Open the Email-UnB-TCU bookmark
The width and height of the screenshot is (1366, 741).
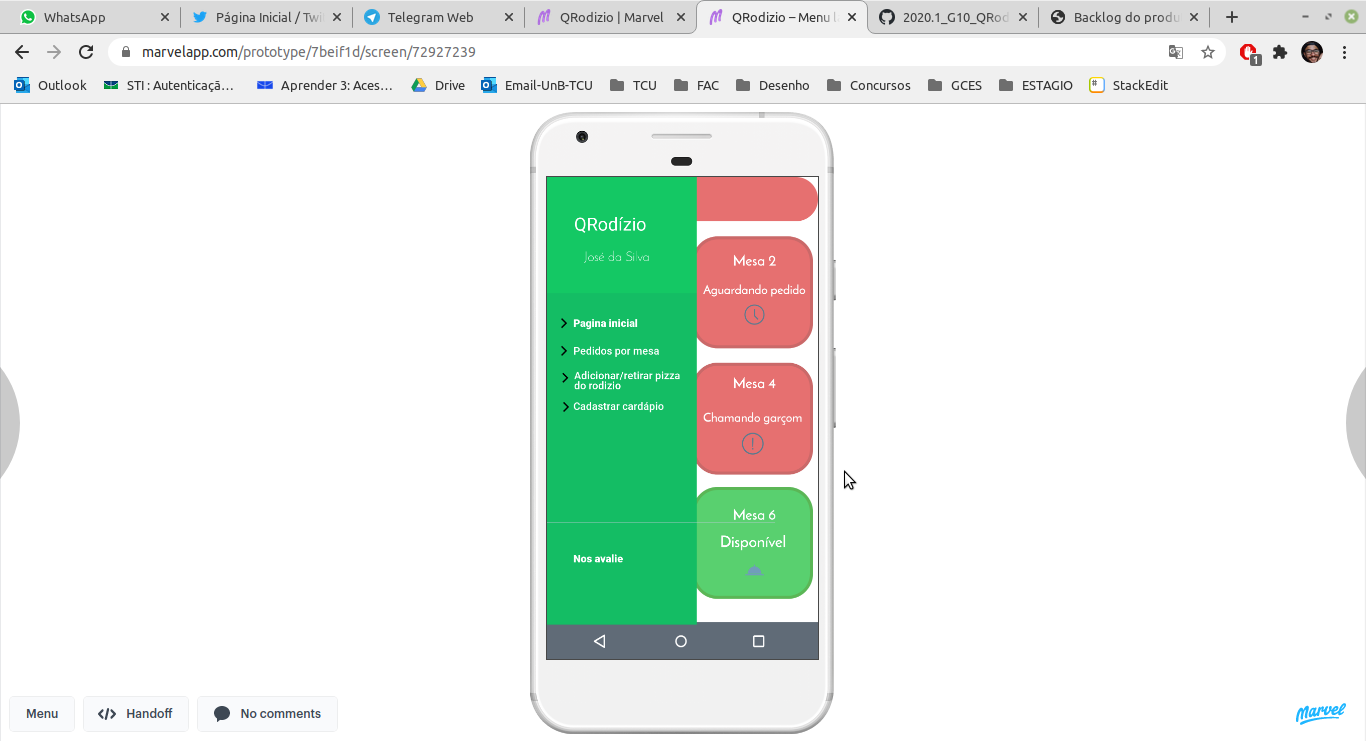(537, 85)
